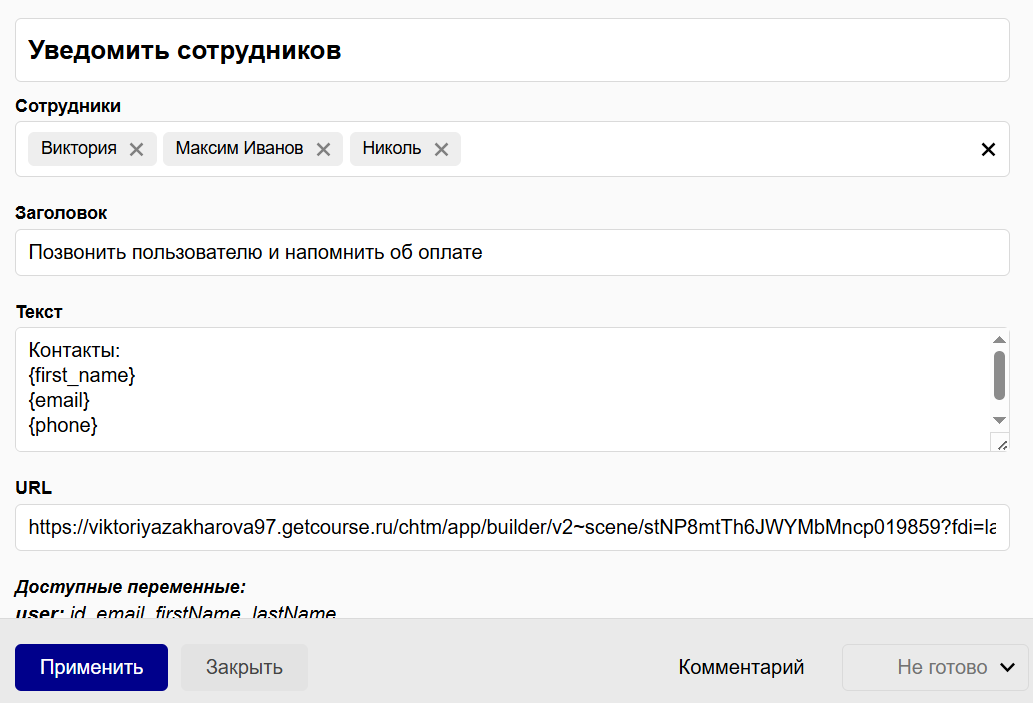
Task: Click the Текст field label
Action: point(39,312)
